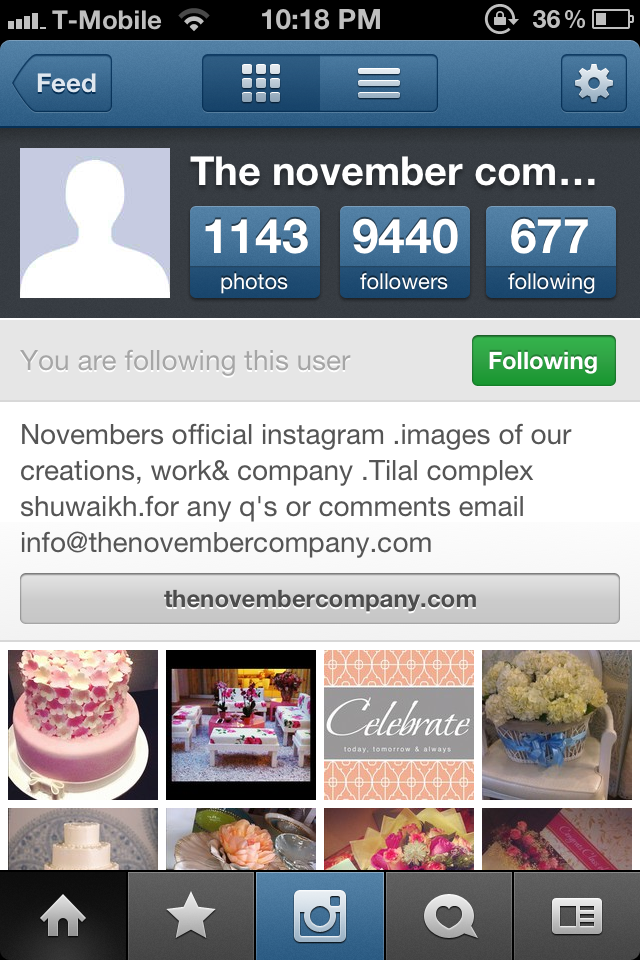Switch to grid view of photos
This screenshot has width=640, height=960.
(x=261, y=83)
